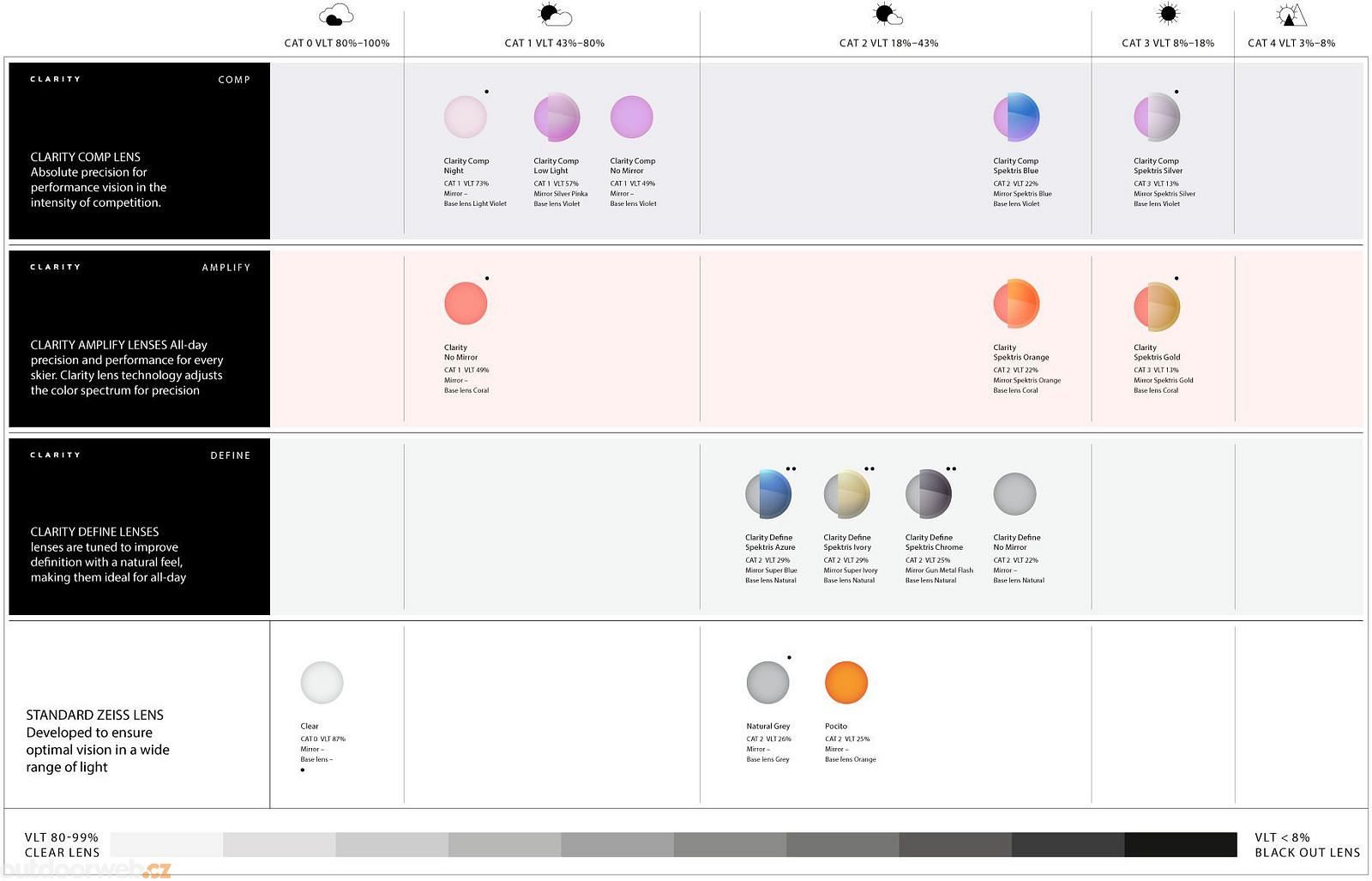Screen dimensions: 1372x881
Task: Choose the Clarity Spektris Gold lens swatch
Action: coord(1157,306)
